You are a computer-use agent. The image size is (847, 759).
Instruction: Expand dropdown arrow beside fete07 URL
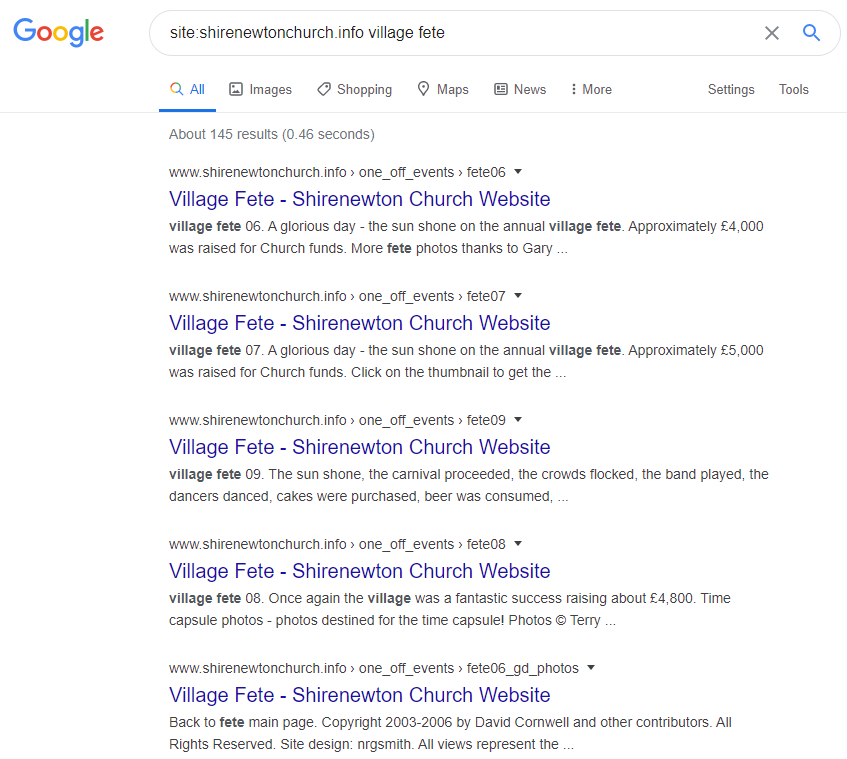pos(518,295)
